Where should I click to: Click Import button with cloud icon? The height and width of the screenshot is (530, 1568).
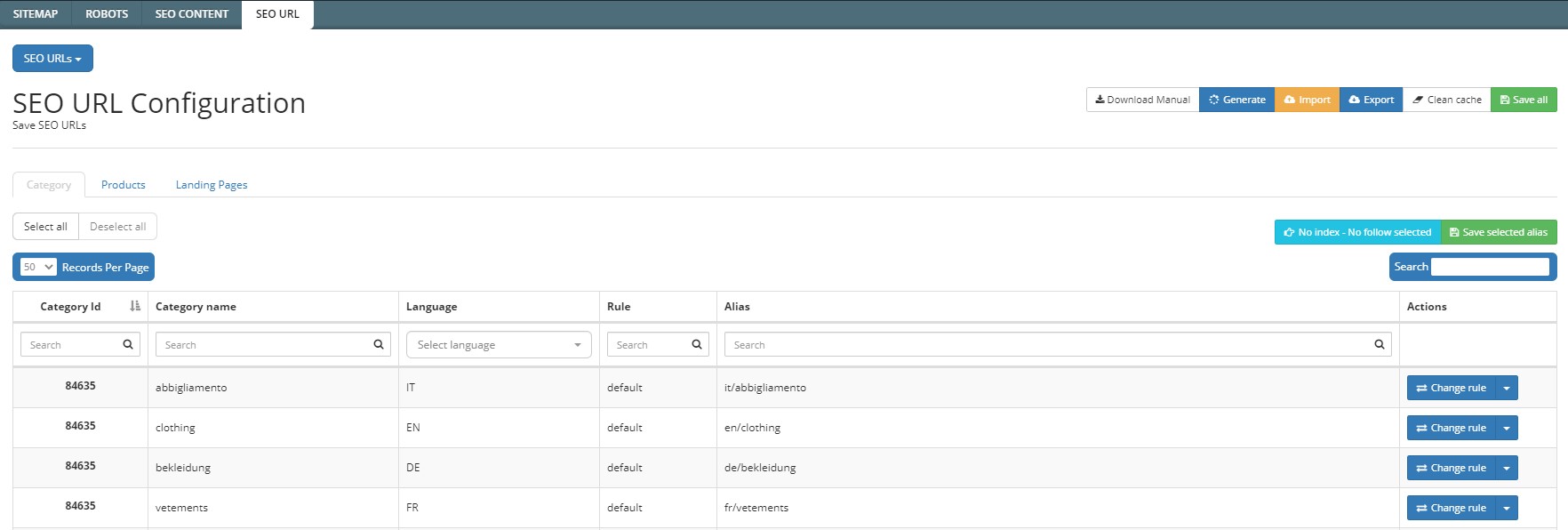coord(1307,100)
